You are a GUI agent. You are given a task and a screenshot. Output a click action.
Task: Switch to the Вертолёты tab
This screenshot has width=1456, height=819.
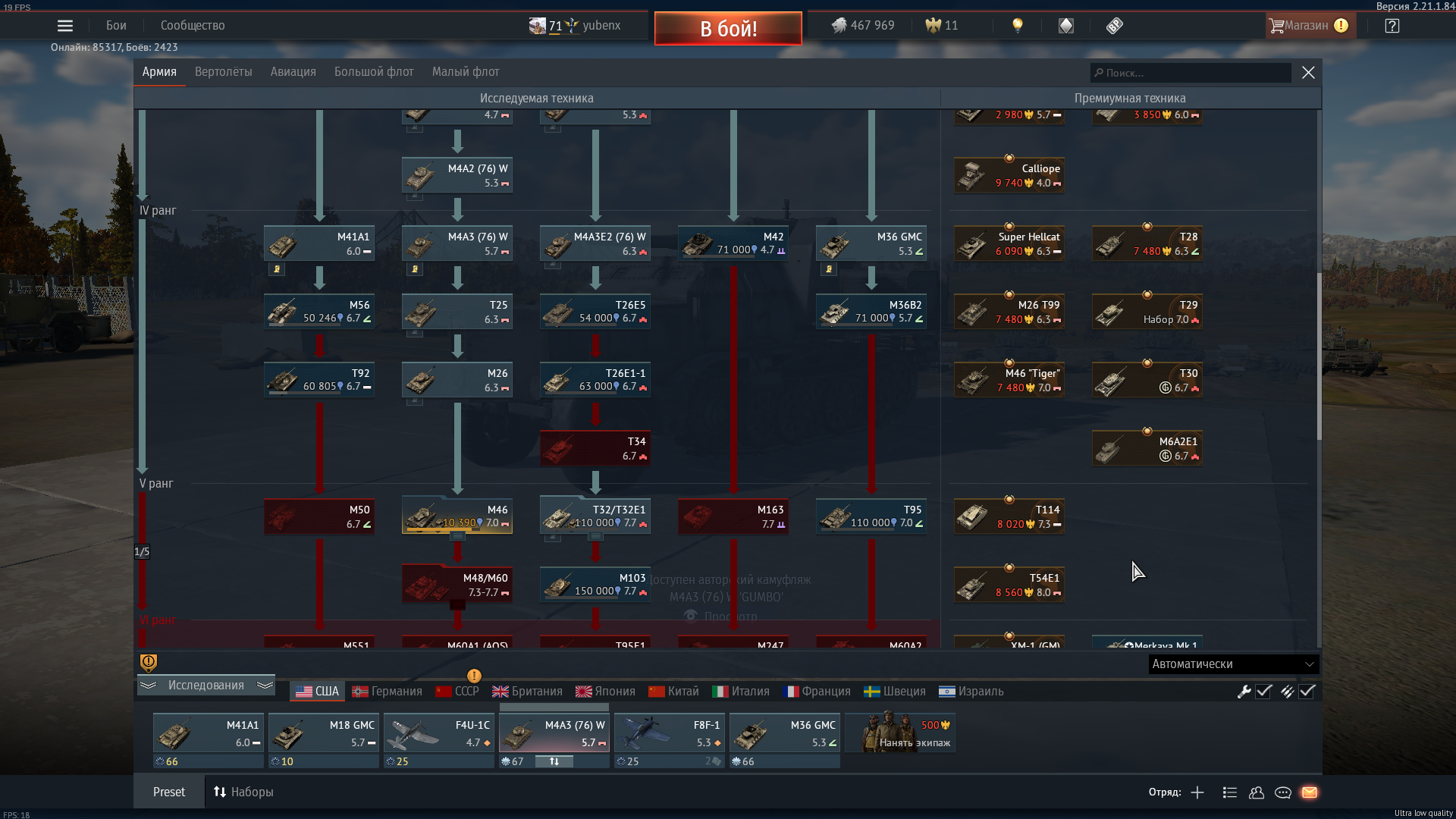(x=224, y=72)
